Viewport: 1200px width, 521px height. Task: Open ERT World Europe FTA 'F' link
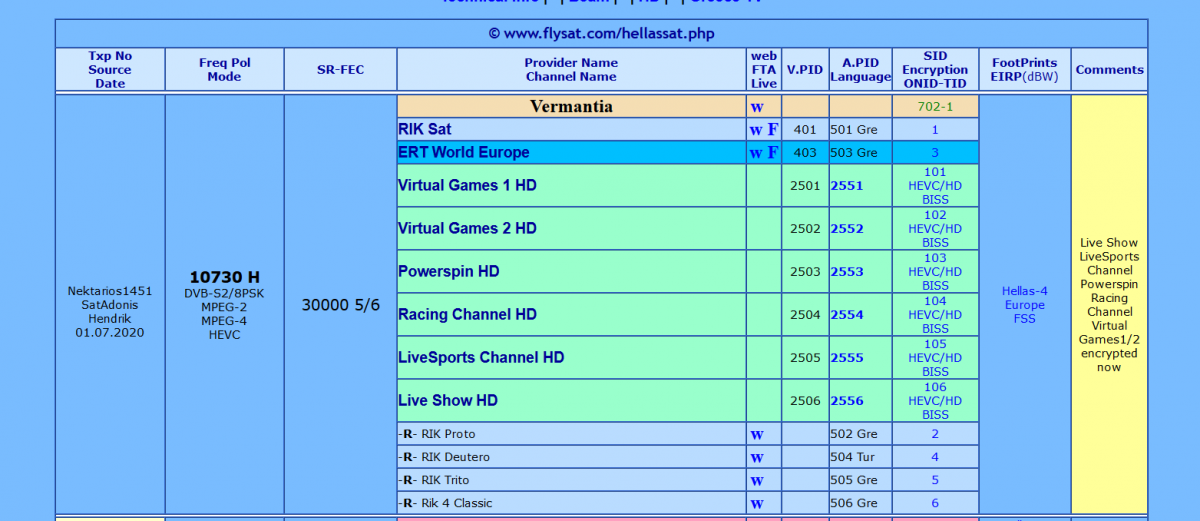(x=773, y=153)
